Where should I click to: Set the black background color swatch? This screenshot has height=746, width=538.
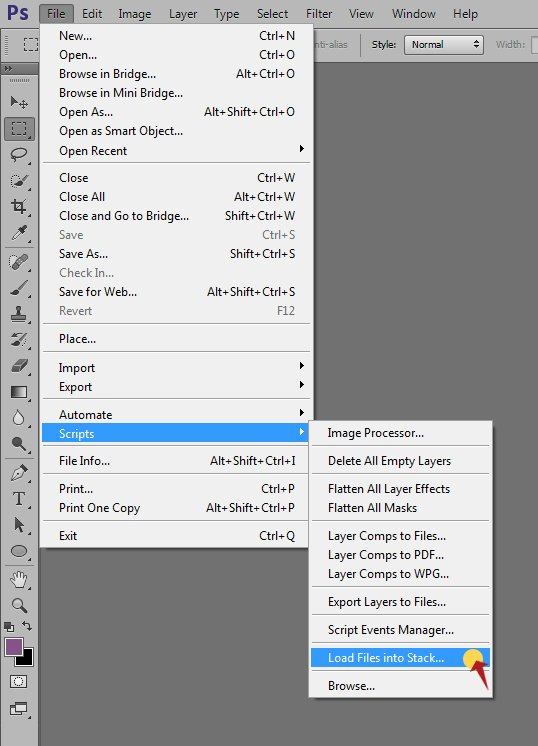[27, 659]
